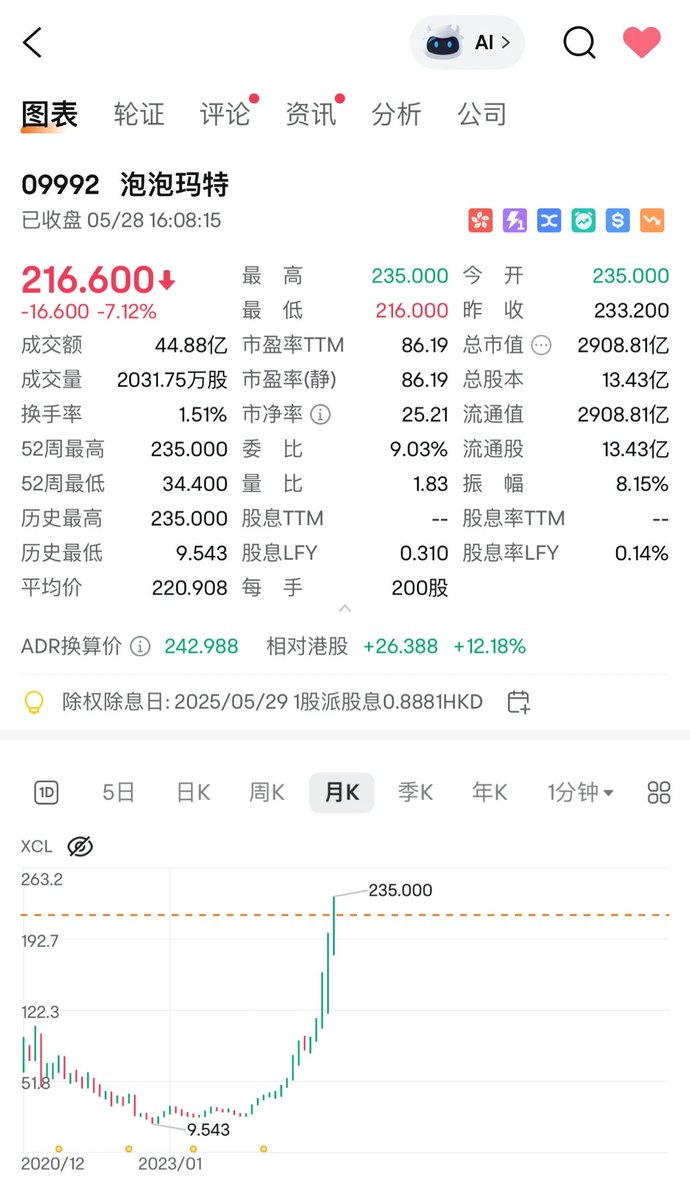
Task: Switch to the 评论 tab
Action: [226, 114]
